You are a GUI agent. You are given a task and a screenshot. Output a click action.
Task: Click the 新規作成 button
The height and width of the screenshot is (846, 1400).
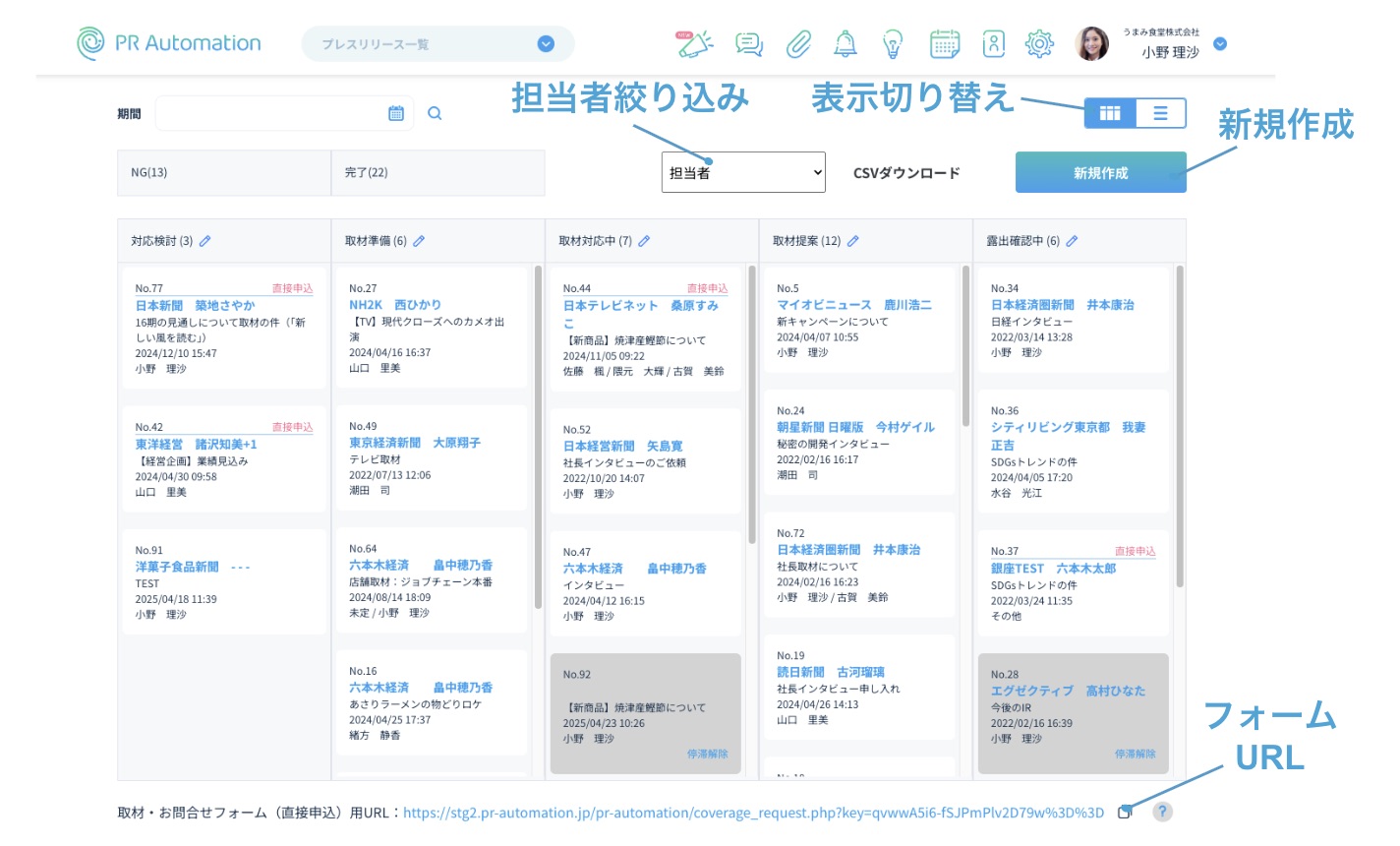1100,173
